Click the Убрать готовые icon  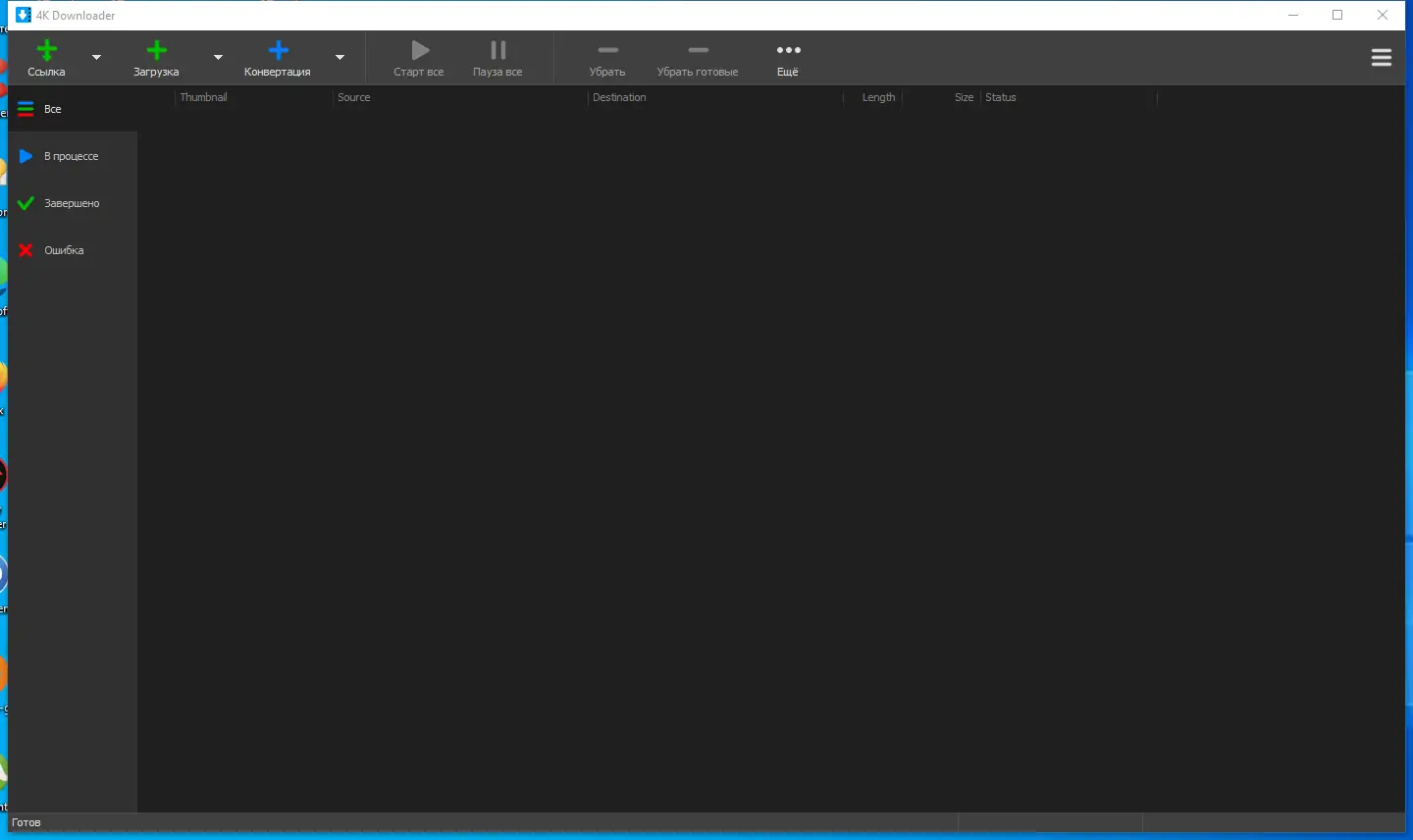(x=698, y=50)
